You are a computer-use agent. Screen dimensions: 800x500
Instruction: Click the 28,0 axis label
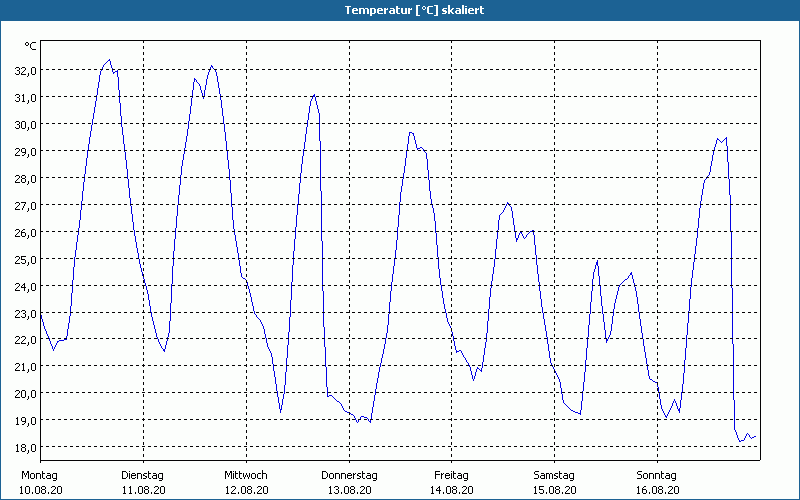(26, 179)
